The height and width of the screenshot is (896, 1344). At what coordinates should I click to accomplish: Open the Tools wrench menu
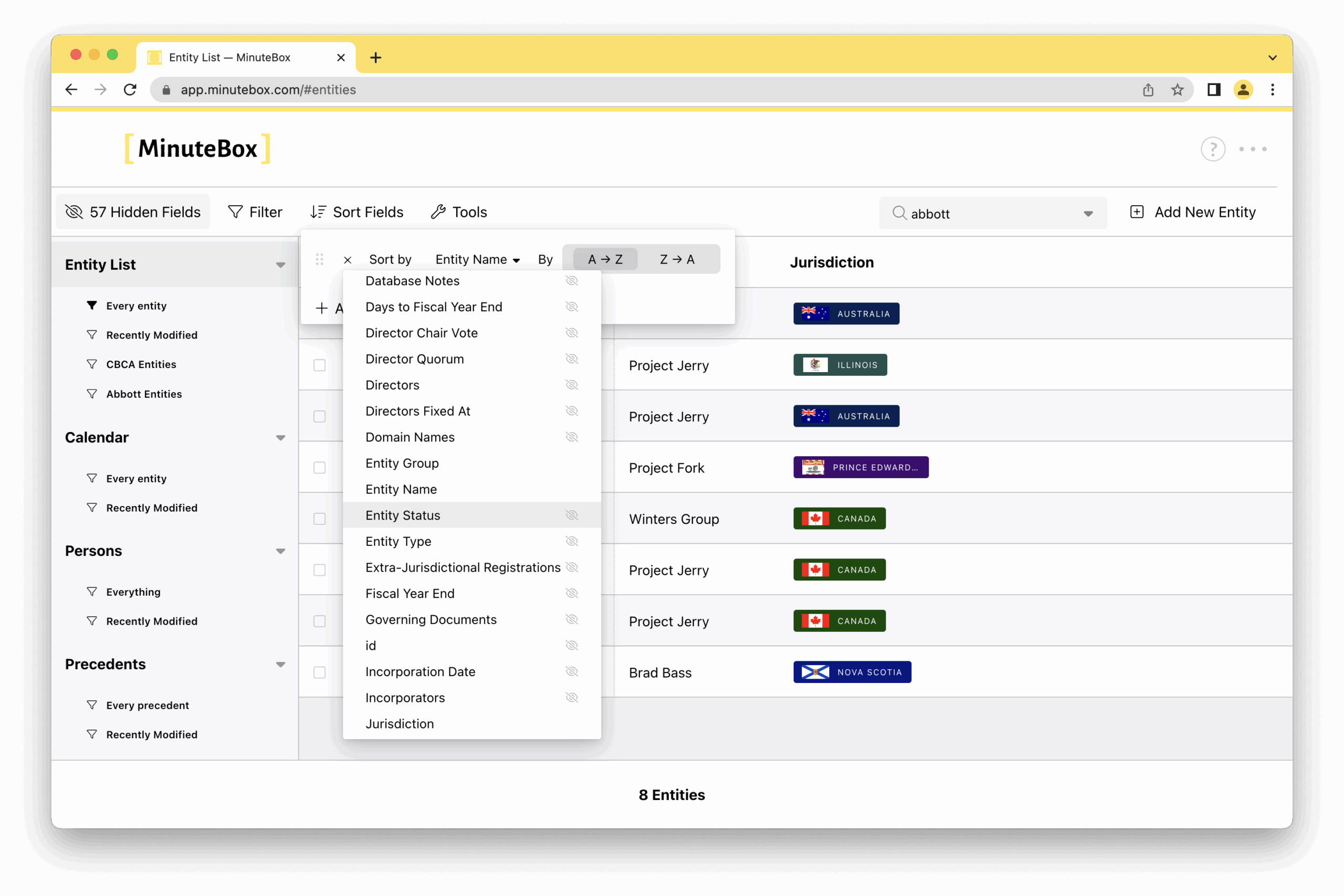438,212
